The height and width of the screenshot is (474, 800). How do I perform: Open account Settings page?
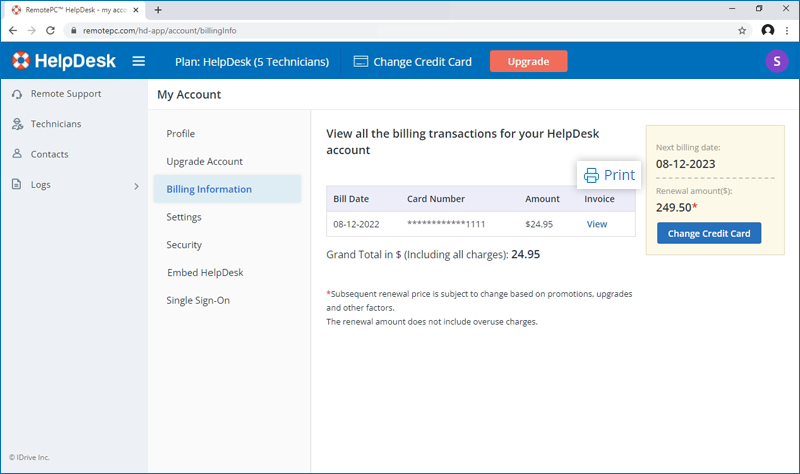[x=184, y=217]
